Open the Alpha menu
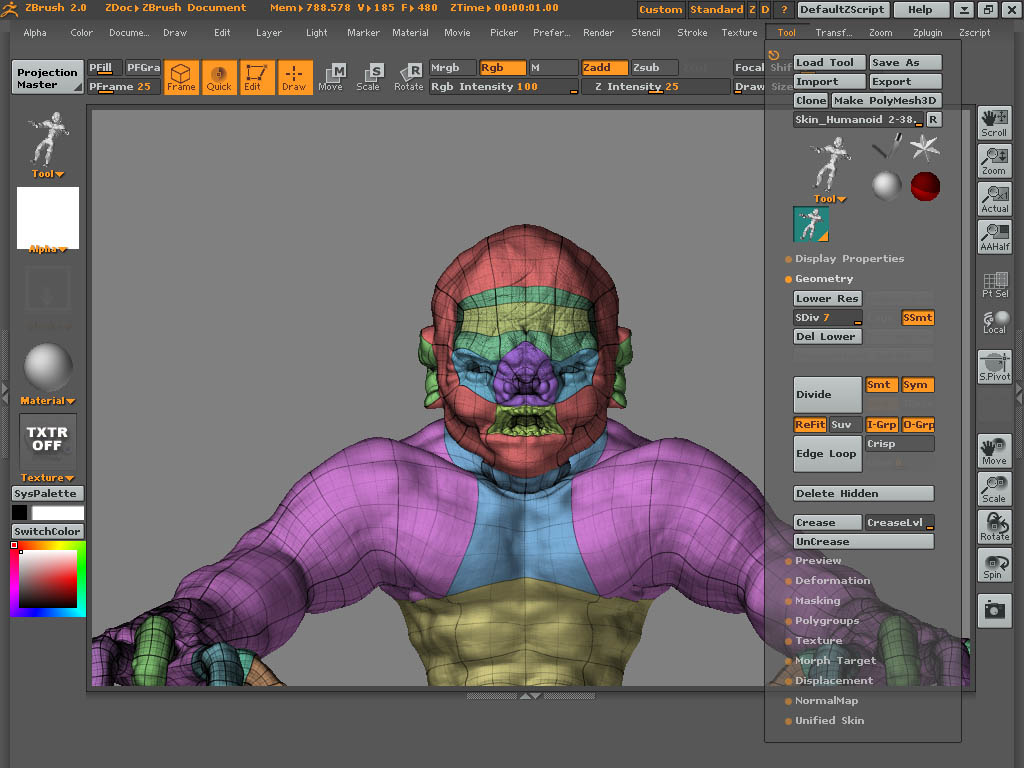 [35, 33]
